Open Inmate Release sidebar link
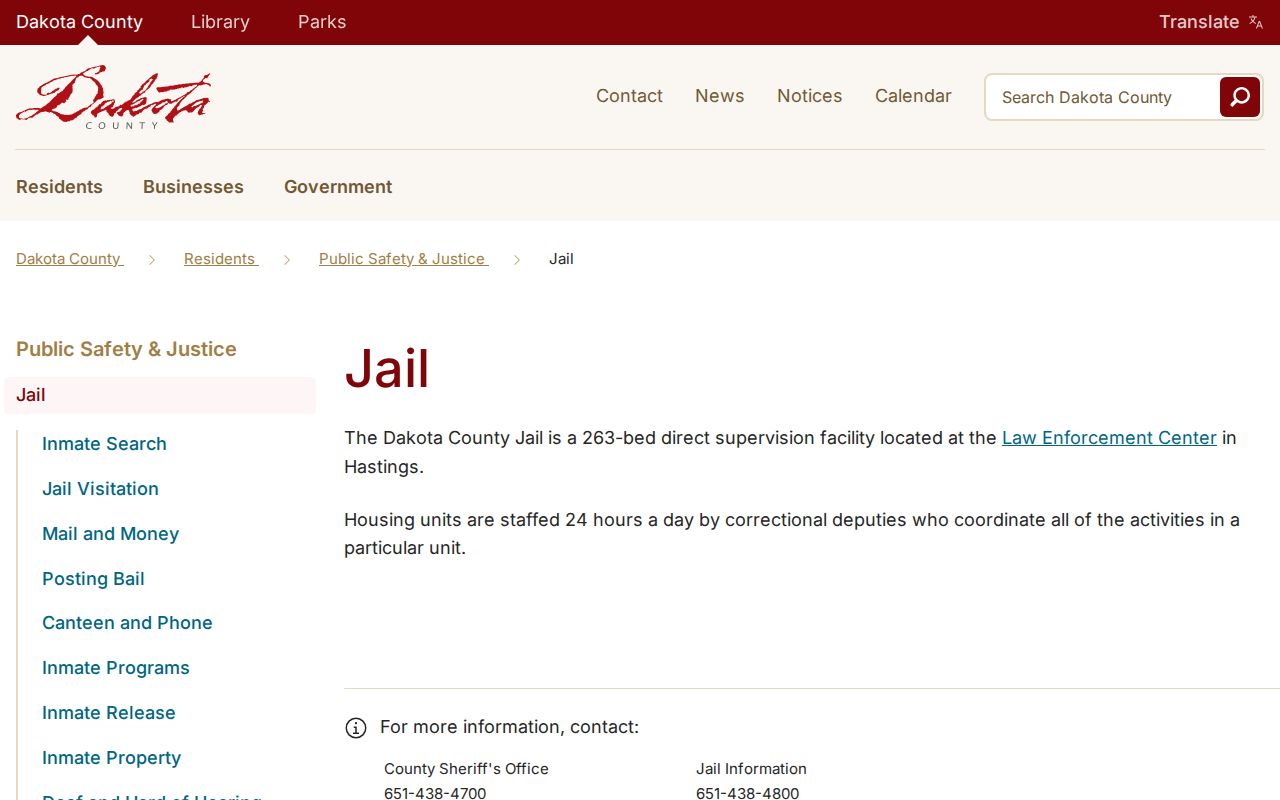 [x=109, y=713]
